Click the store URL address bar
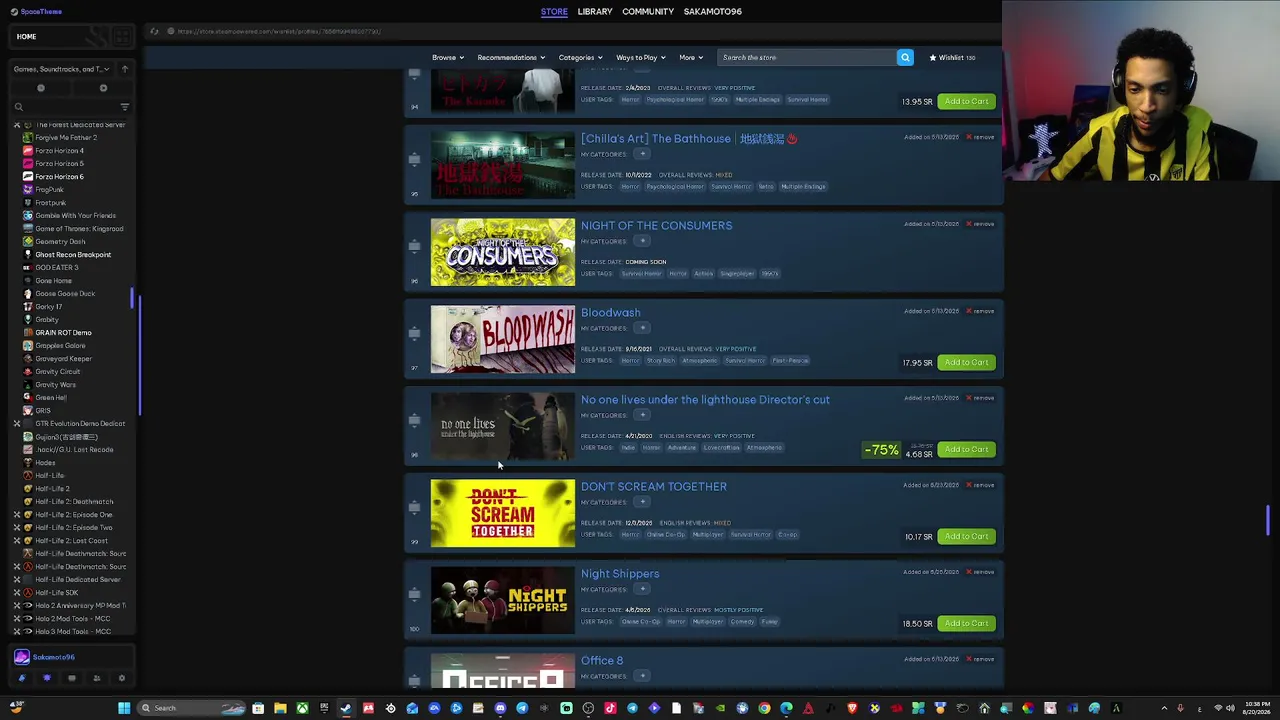Image resolution: width=1280 pixels, height=720 pixels. (x=280, y=31)
